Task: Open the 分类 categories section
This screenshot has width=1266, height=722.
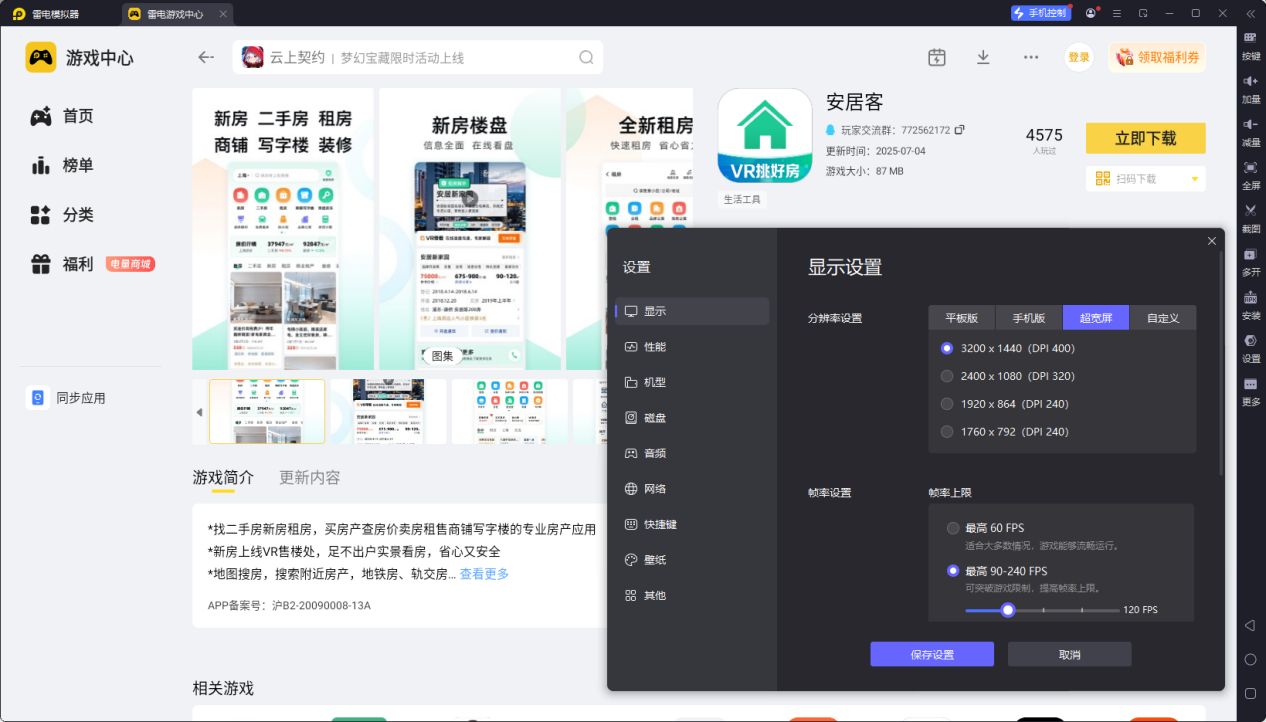Action: click(x=63, y=214)
